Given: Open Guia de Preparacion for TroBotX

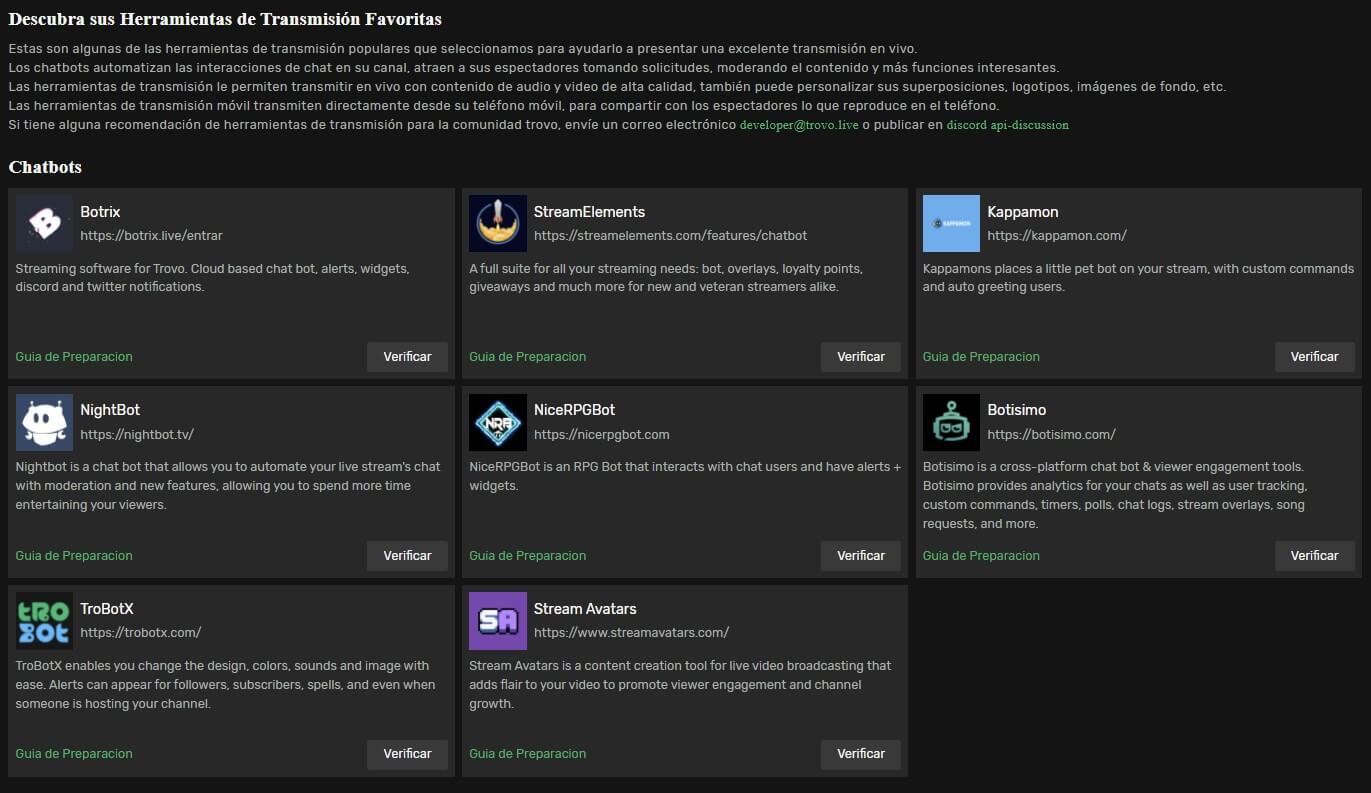Looking at the screenshot, I should (x=74, y=754).
